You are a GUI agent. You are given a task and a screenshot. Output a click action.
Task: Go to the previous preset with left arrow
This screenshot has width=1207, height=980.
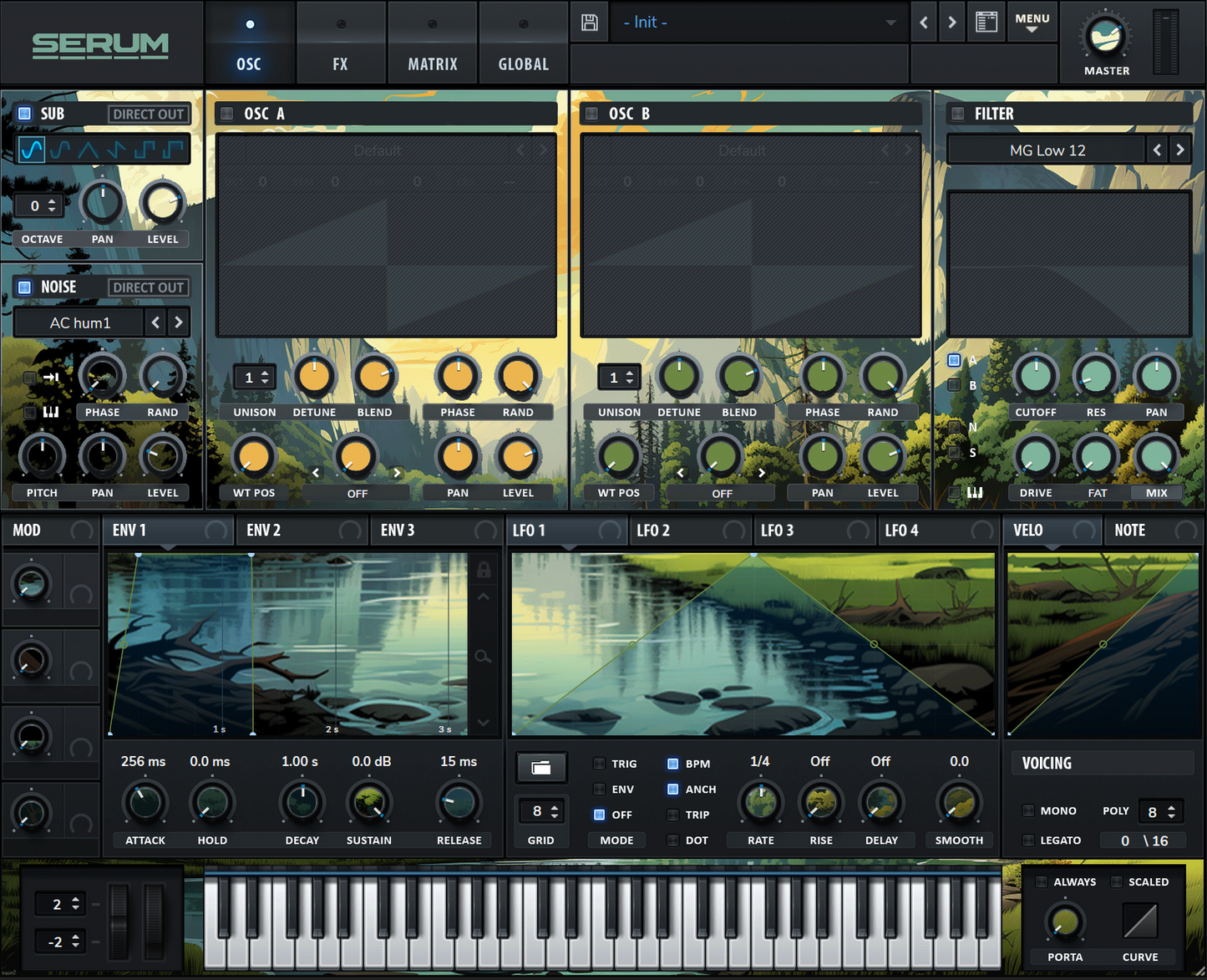(924, 23)
